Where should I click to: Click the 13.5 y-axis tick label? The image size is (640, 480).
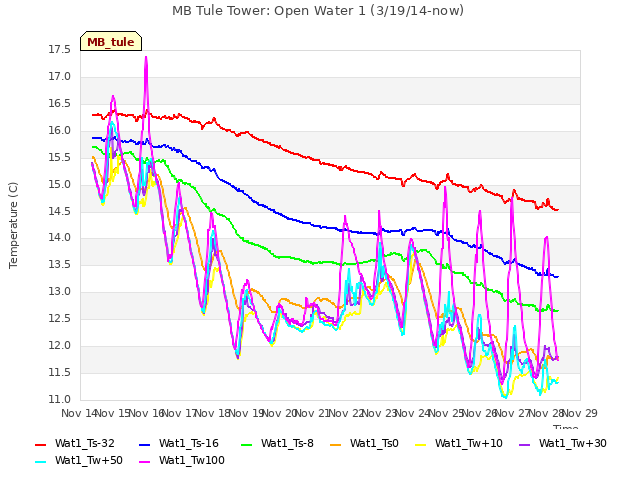tap(60, 264)
